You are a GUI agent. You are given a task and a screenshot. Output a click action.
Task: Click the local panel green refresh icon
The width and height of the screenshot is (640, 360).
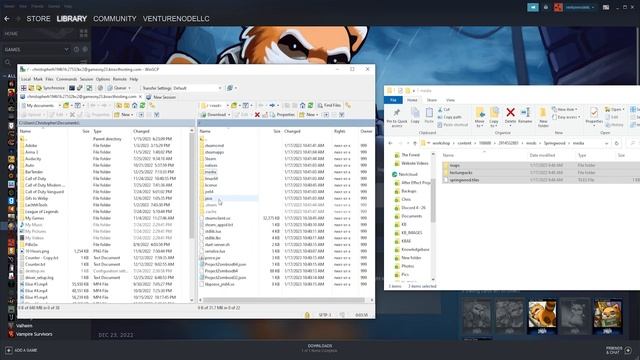point(142,106)
